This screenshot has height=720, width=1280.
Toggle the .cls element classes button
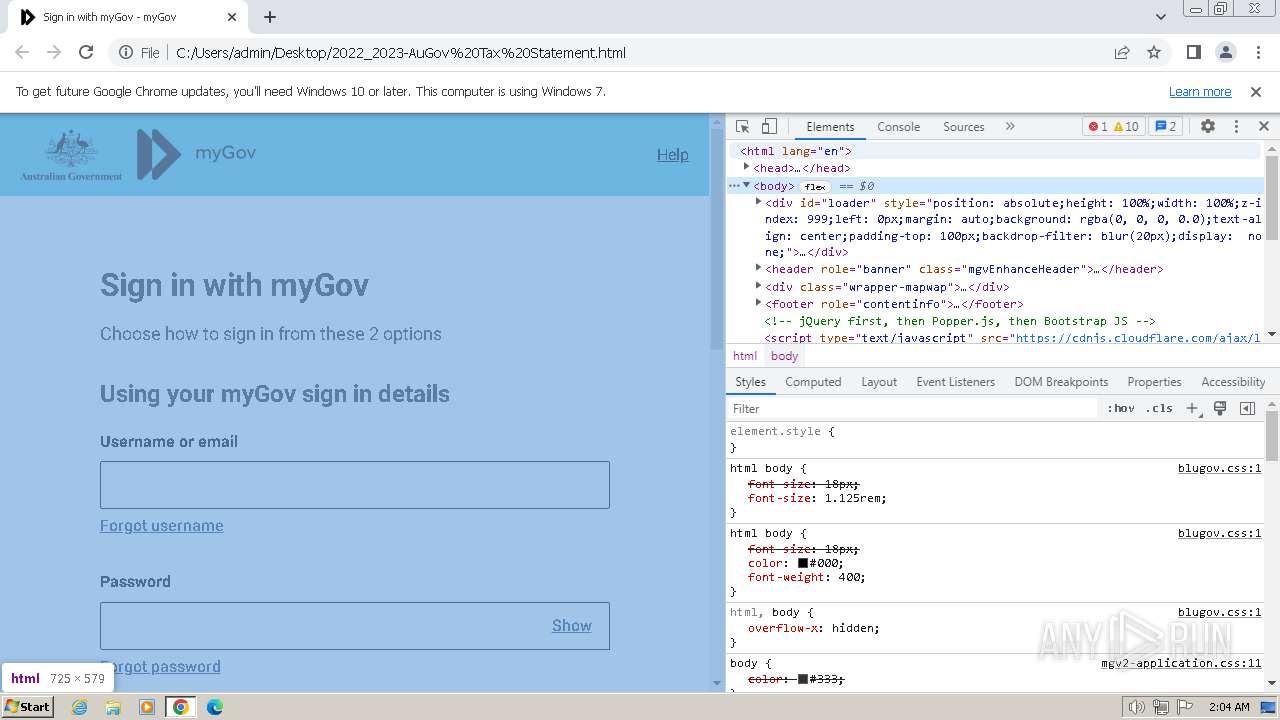[1159, 408]
